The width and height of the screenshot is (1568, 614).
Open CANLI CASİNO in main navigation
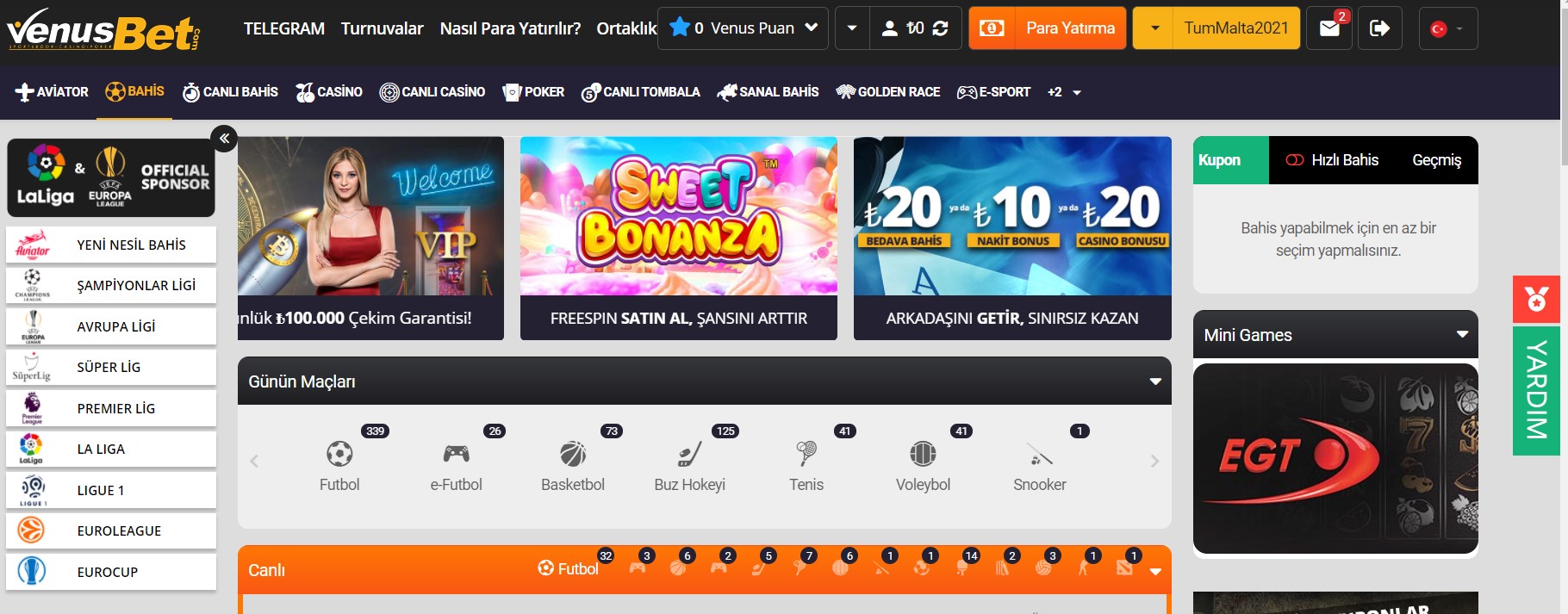432,92
